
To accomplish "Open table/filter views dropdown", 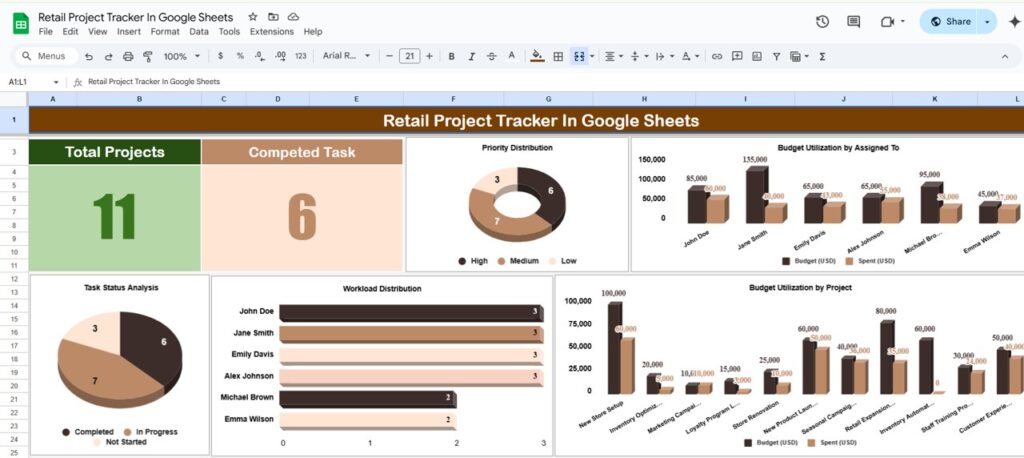I will 799,57.
